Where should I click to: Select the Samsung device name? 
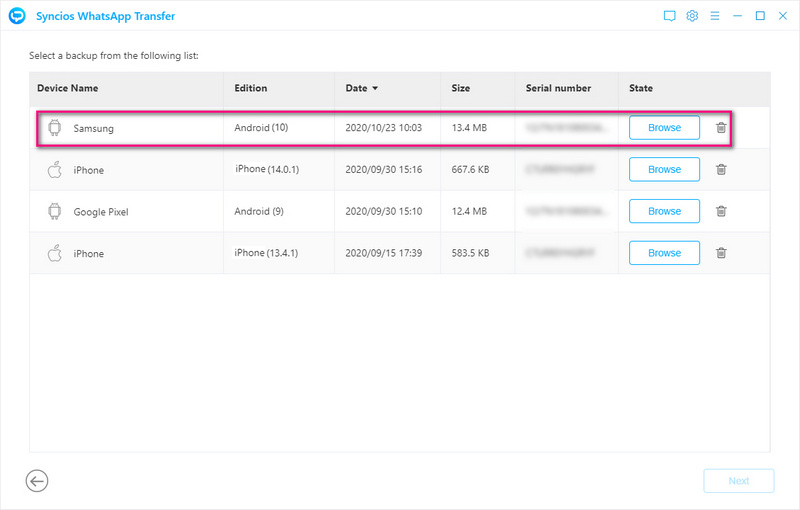(93, 129)
